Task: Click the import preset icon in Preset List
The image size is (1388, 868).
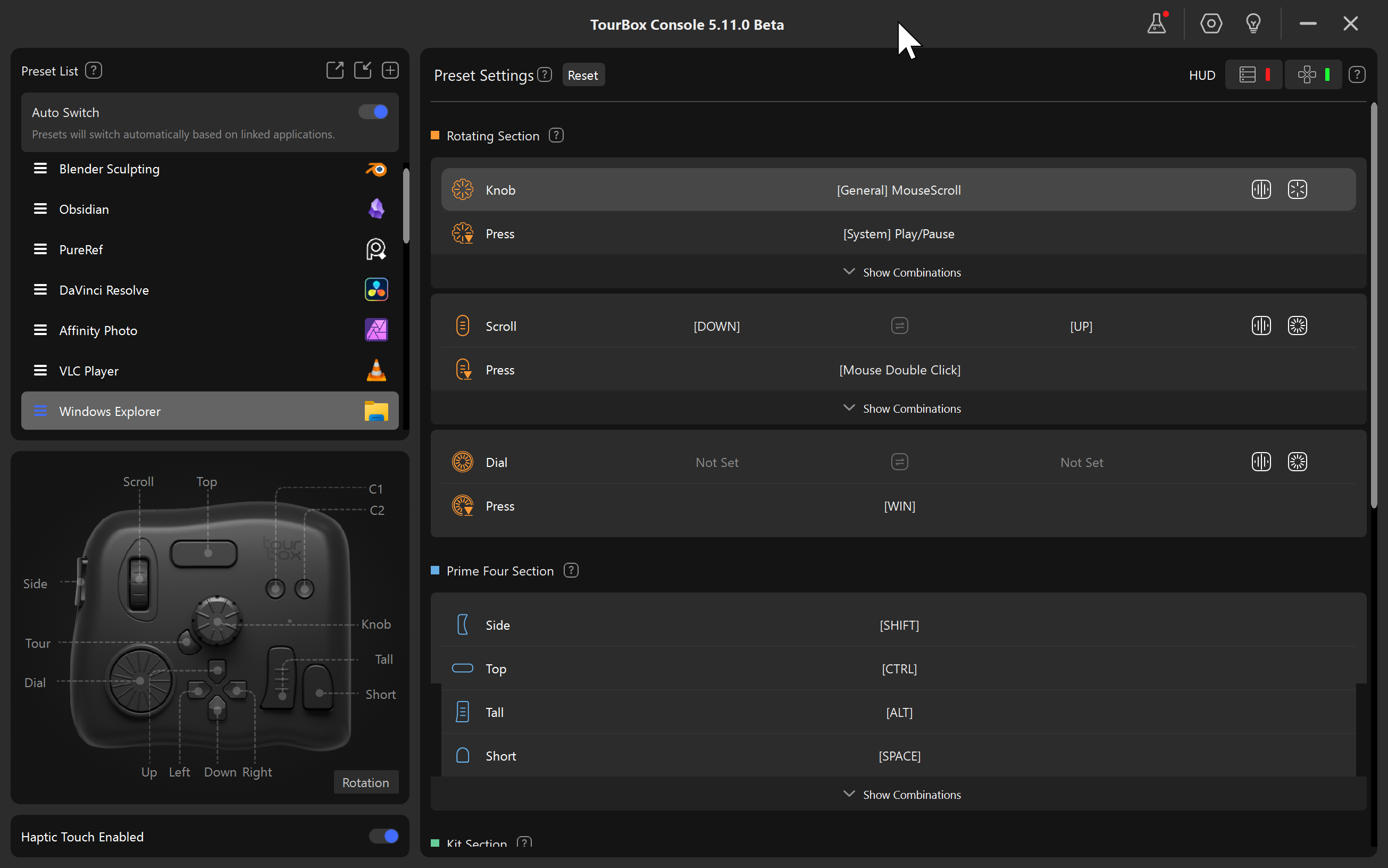Action: tap(362, 70)
